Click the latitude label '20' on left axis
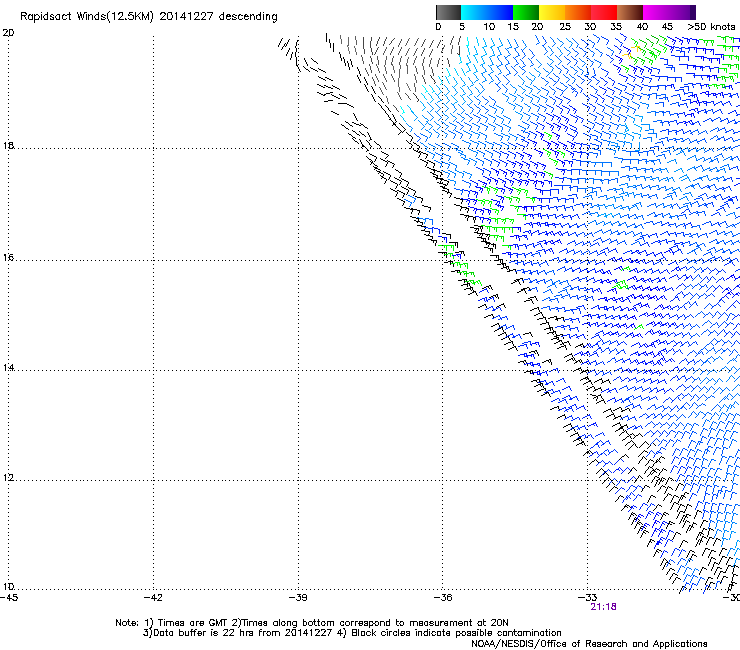The width and height of the screenshot is (740, 650). [8, 33]
